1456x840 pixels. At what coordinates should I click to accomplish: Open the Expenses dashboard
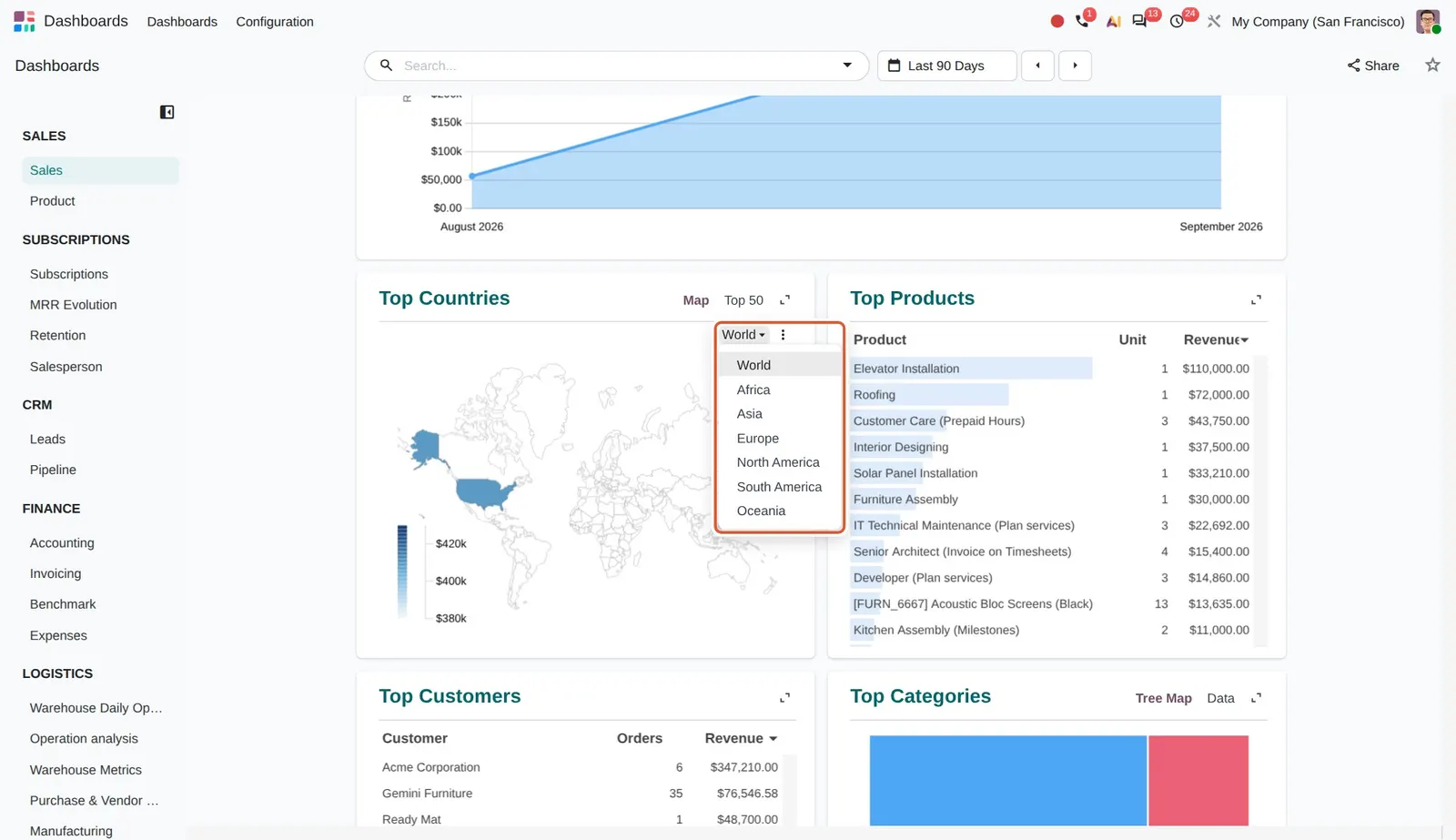(x=100, y=635)
